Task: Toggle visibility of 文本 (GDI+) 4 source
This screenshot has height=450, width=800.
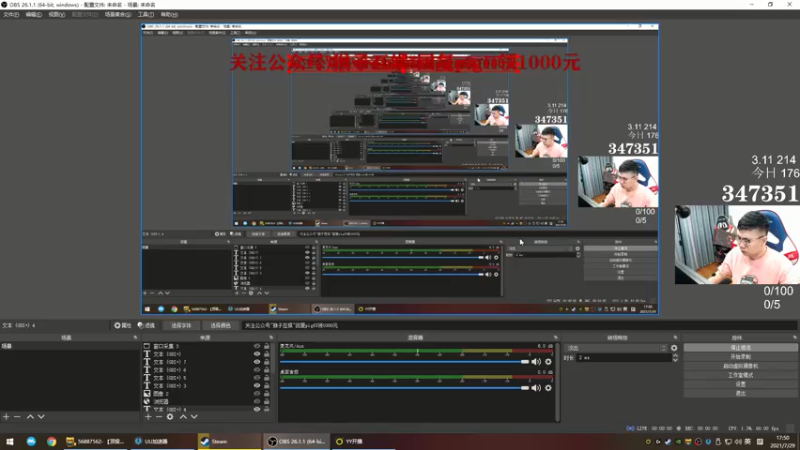Action: [x=257, y=409]
